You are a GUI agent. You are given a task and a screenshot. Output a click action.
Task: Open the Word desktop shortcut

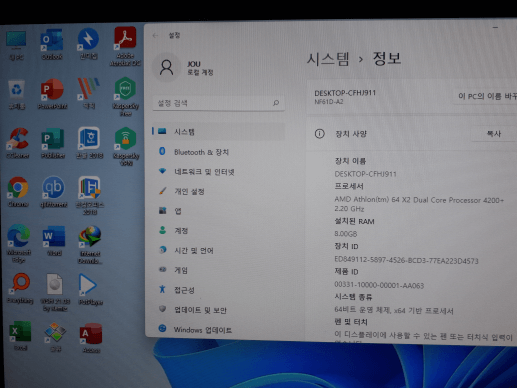coord(54,241)
